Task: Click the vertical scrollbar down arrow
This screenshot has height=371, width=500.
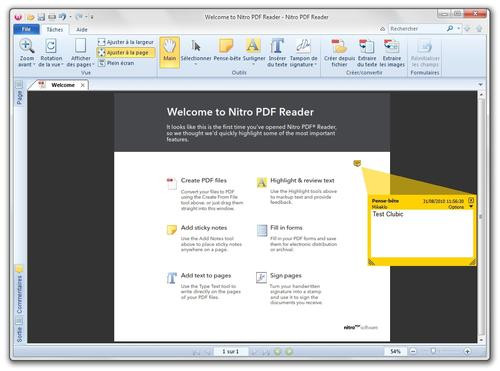Action: (481, 340)
